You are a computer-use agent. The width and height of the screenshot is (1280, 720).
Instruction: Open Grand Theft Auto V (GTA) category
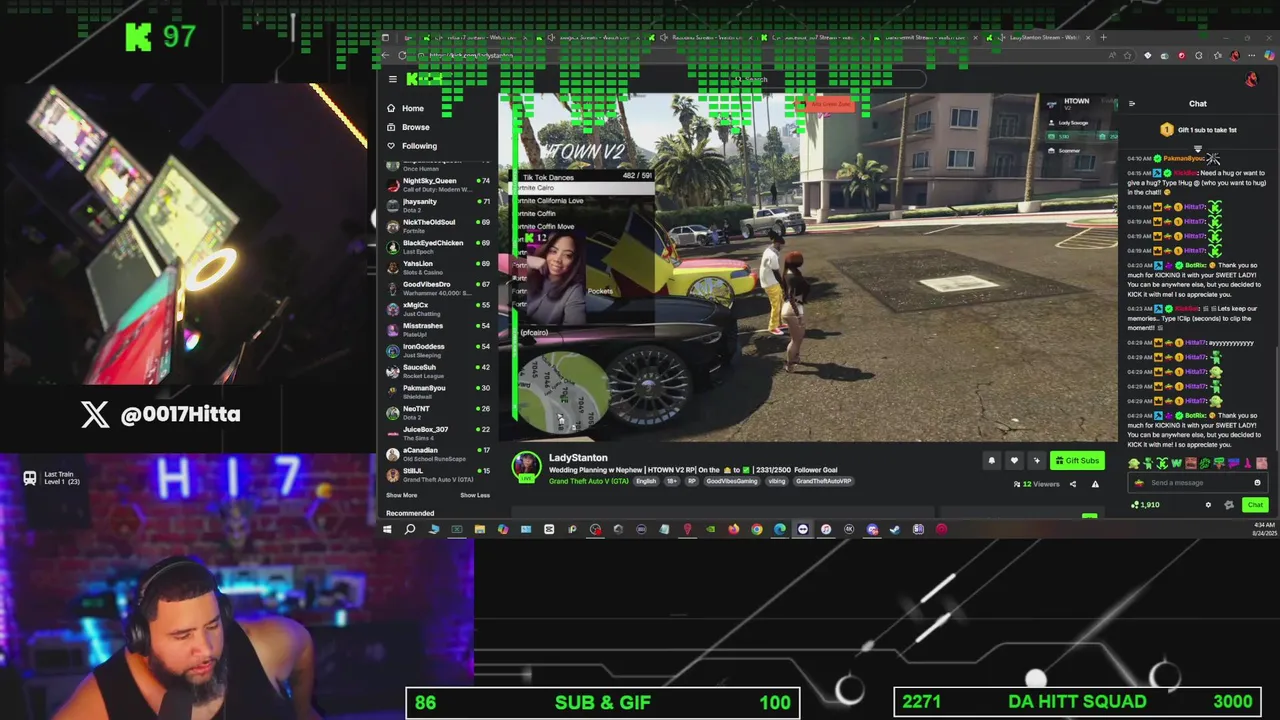pos(589,481)
